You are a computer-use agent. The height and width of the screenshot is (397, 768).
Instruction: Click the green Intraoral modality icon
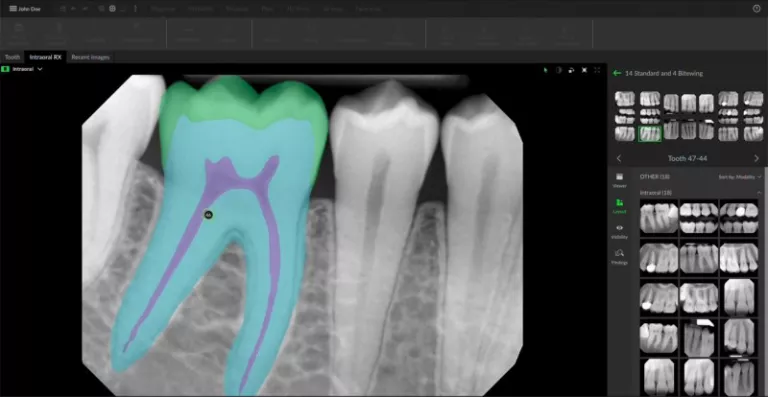click(5, 69)
